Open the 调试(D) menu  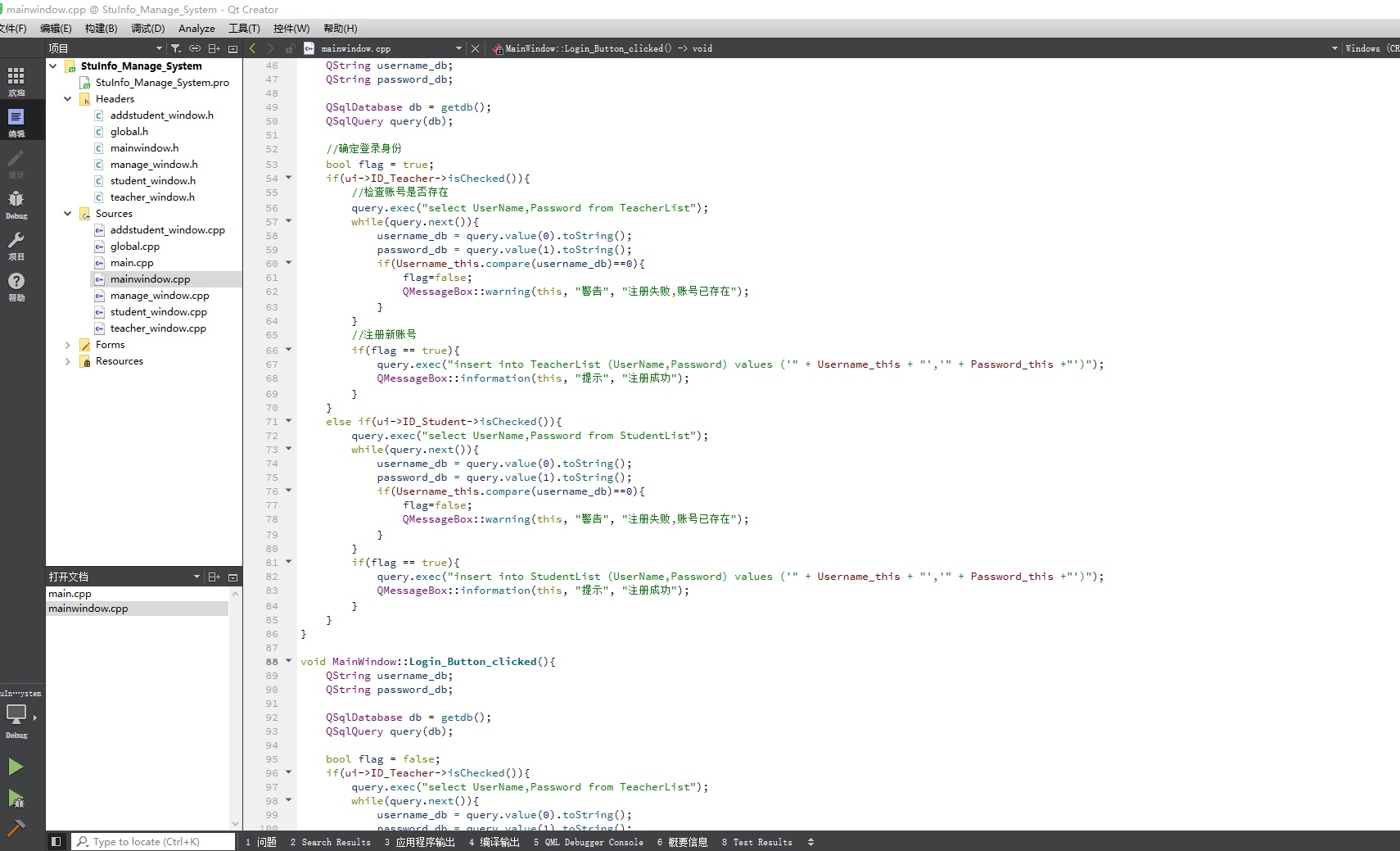click(x=147, y=28)
